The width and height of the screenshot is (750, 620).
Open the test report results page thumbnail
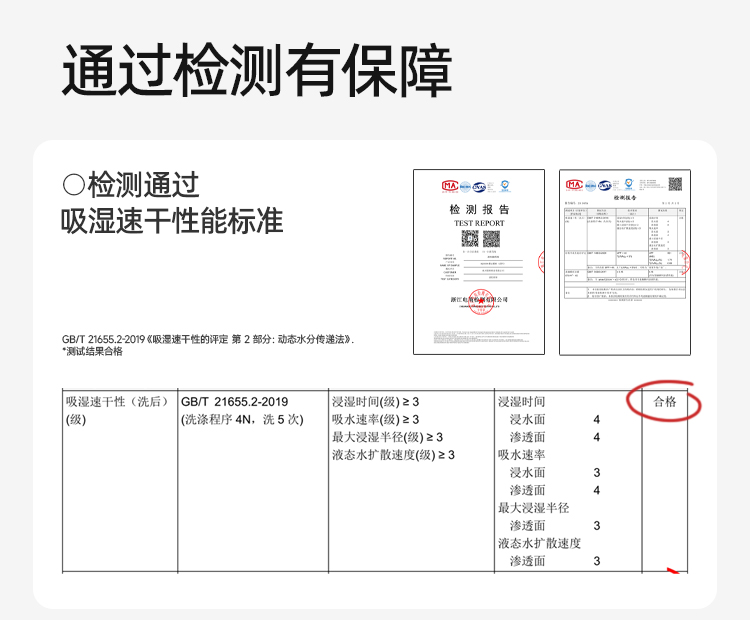[x=625, y=262]
